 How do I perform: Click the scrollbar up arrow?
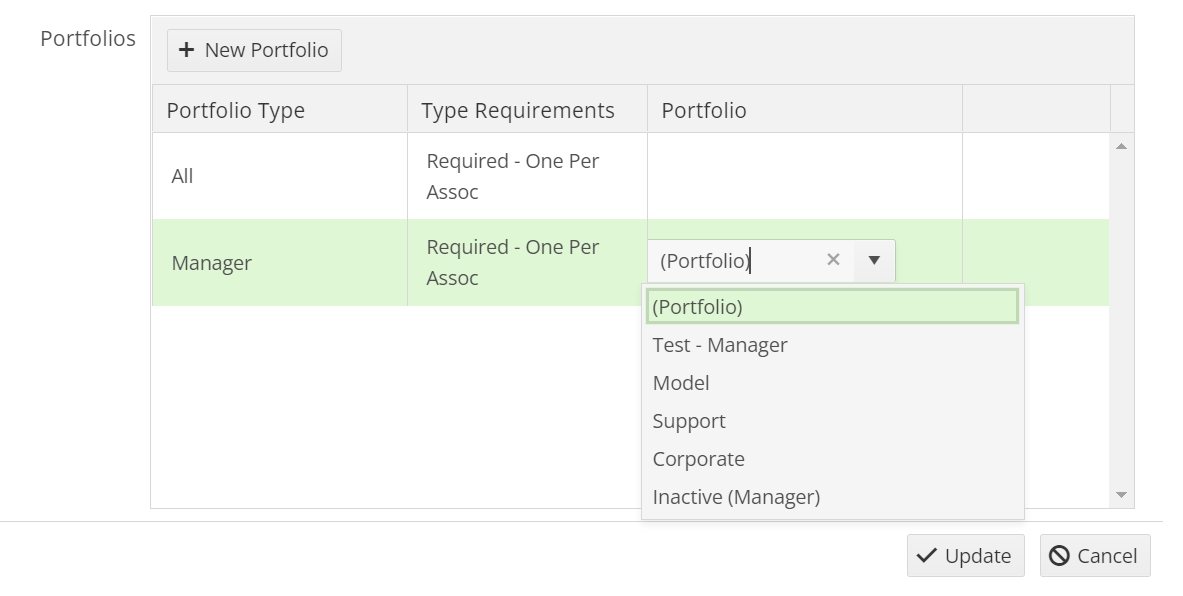[1121, 146]
